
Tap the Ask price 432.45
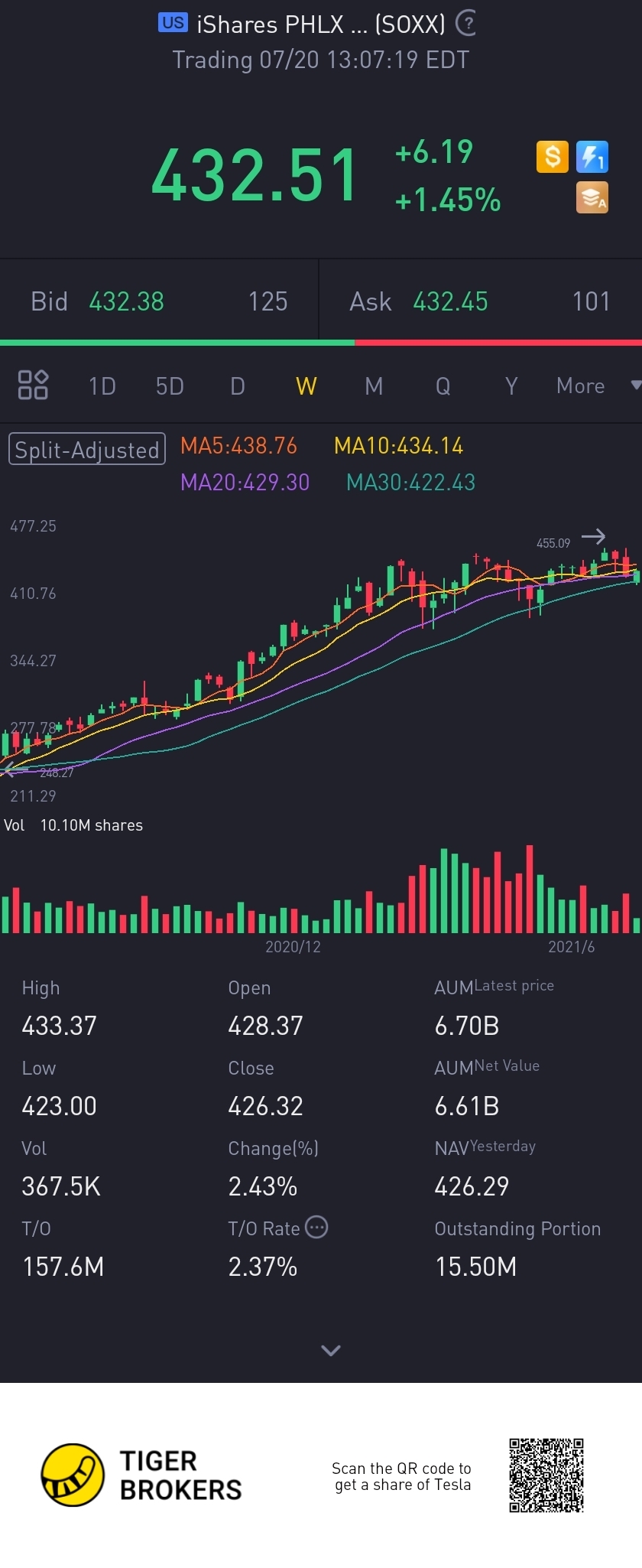click(x=450, y=301)
